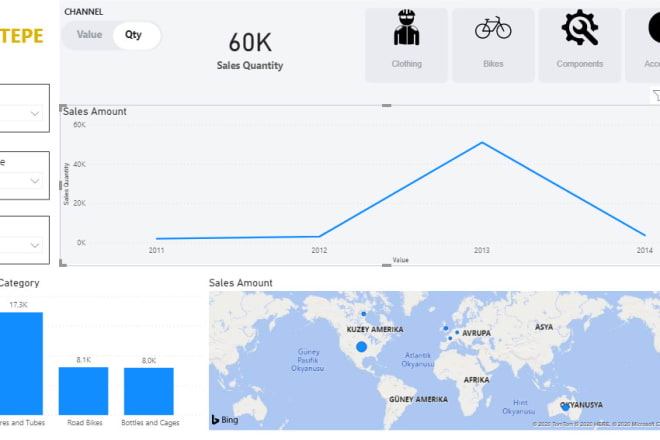Switch channel toggle to Value

[89, 35]
